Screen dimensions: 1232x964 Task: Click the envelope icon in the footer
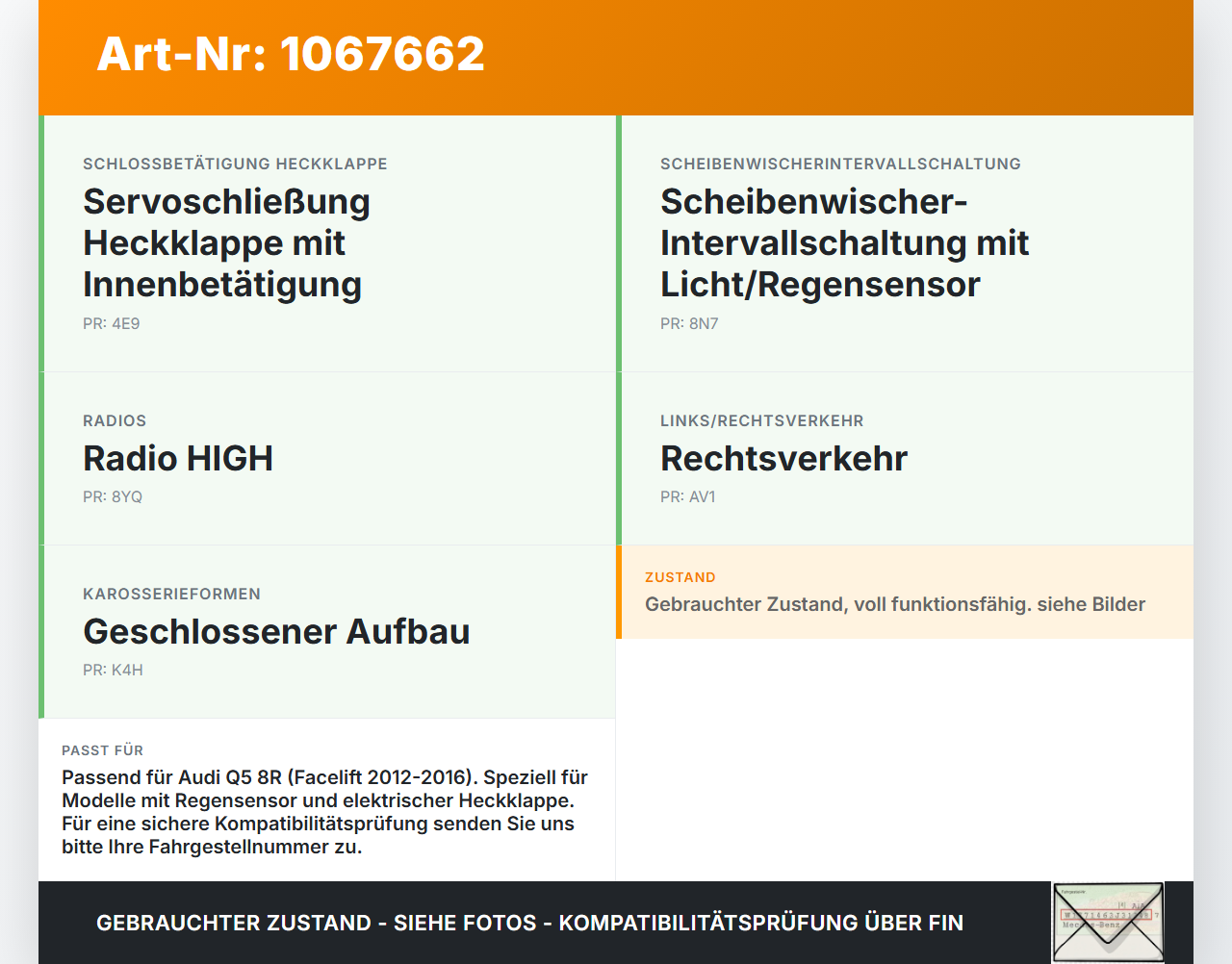[x=1108, y=923]
